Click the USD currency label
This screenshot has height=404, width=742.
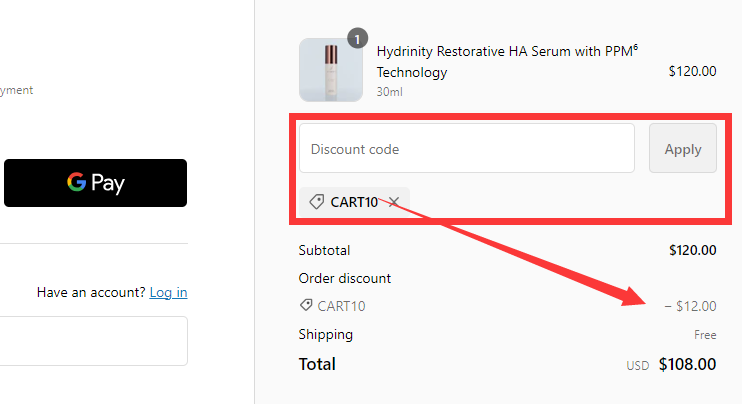coord(638,366)
